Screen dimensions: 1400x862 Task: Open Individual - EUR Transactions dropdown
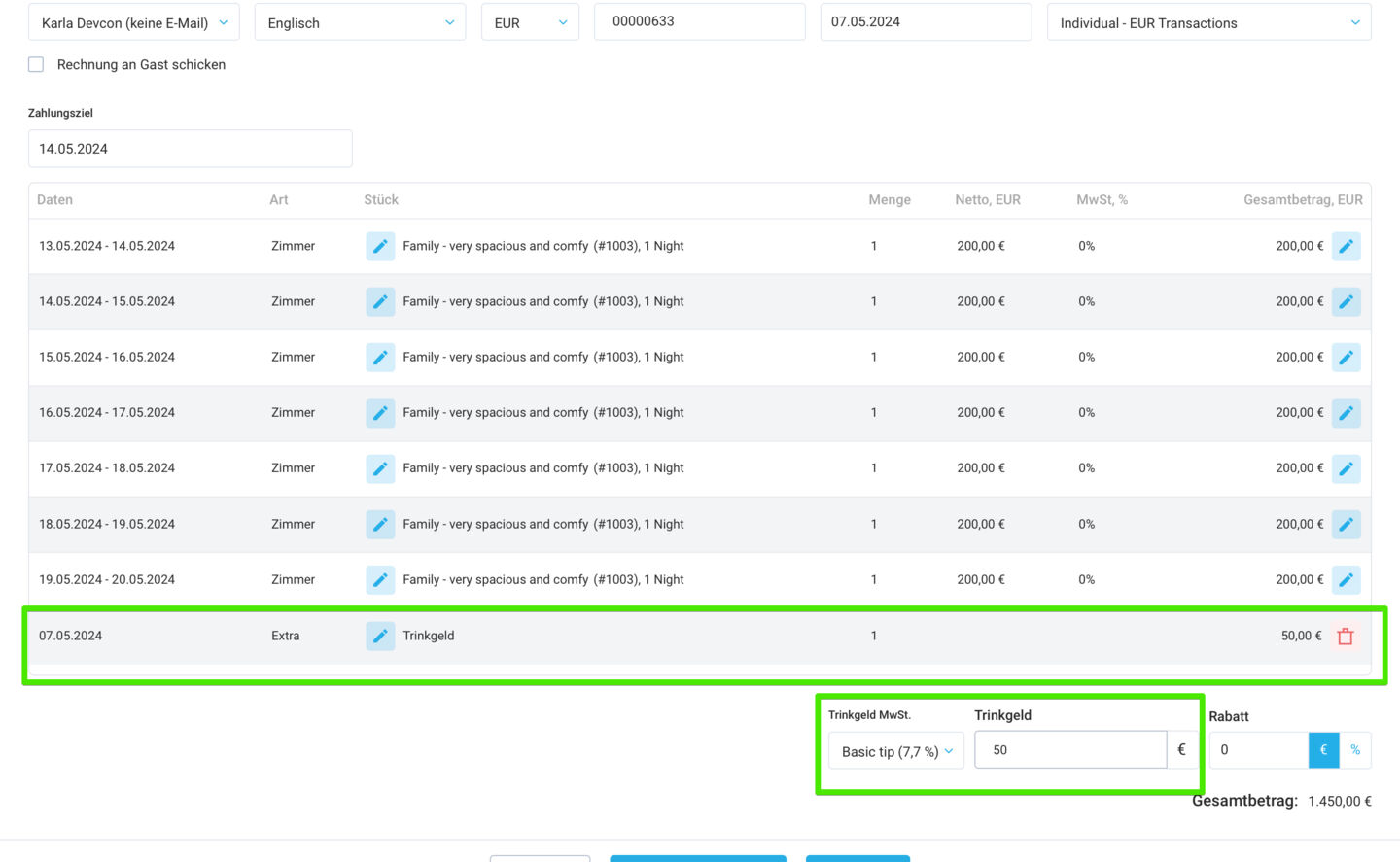point(1208,22)
